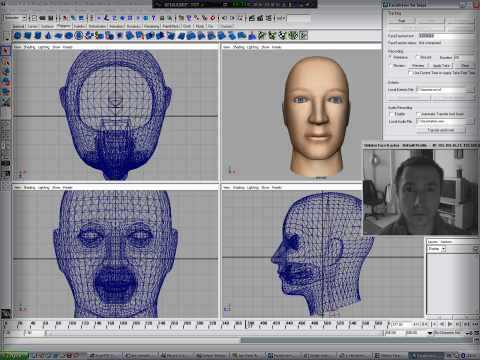This screenshot has width=480, height=360.
Task: Open Shading menu in perspective viewport
Action: click(x=239, y=47)
